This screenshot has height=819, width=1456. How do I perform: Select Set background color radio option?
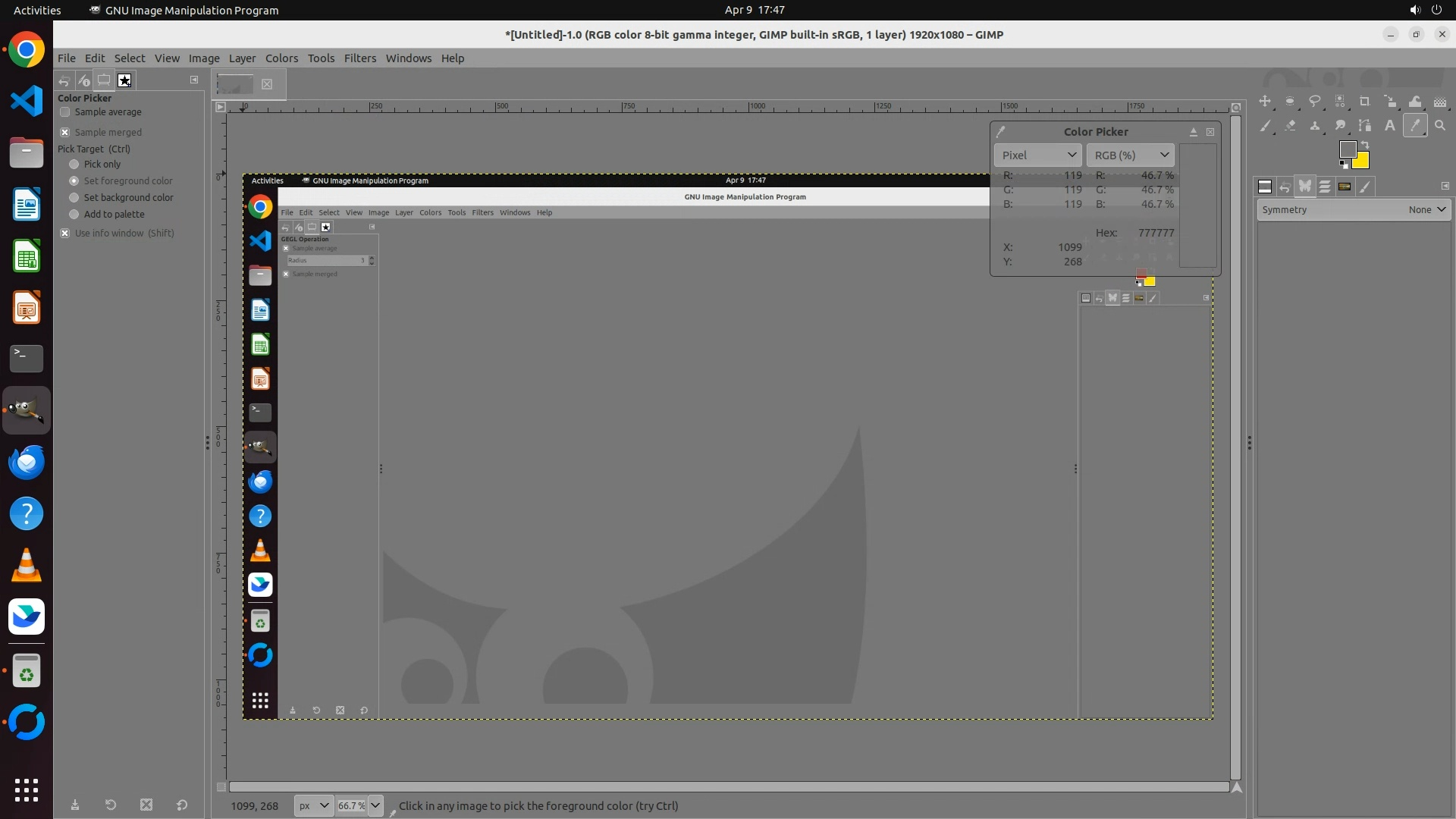point(74,198)
